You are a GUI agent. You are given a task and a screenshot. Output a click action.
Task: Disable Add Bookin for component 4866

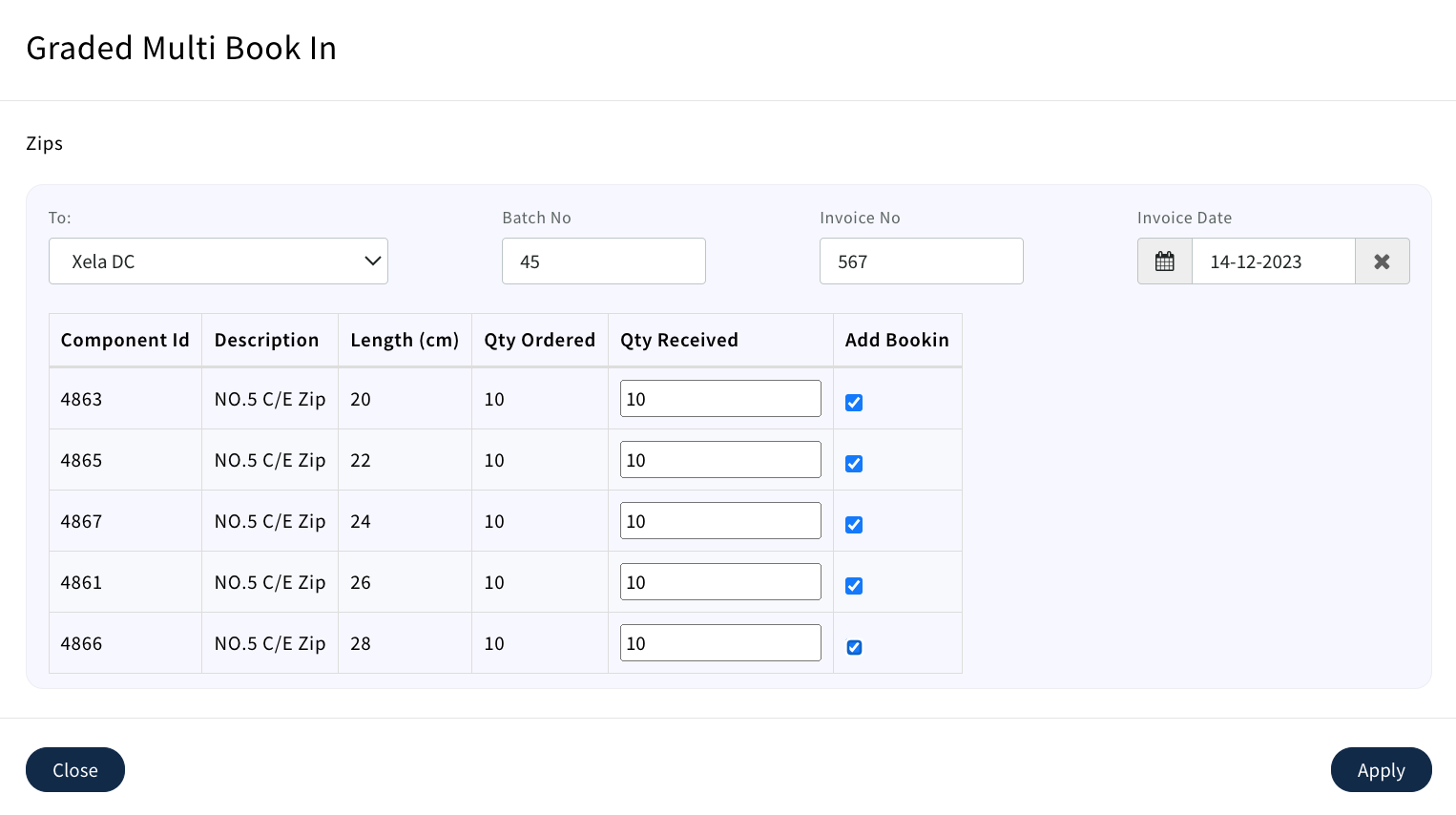[x=854, y=647]
